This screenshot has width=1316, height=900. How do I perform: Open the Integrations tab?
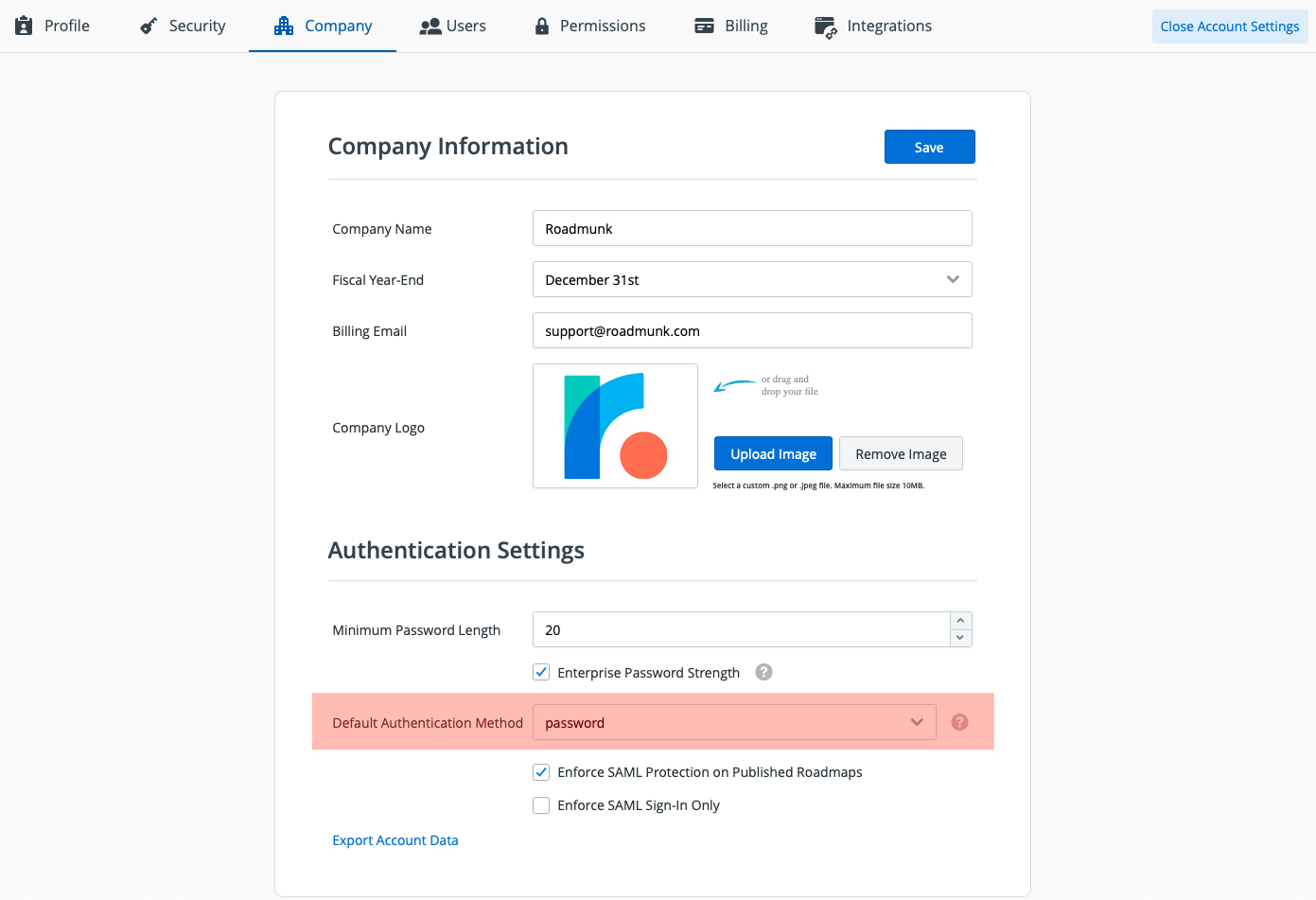[873, 26]
